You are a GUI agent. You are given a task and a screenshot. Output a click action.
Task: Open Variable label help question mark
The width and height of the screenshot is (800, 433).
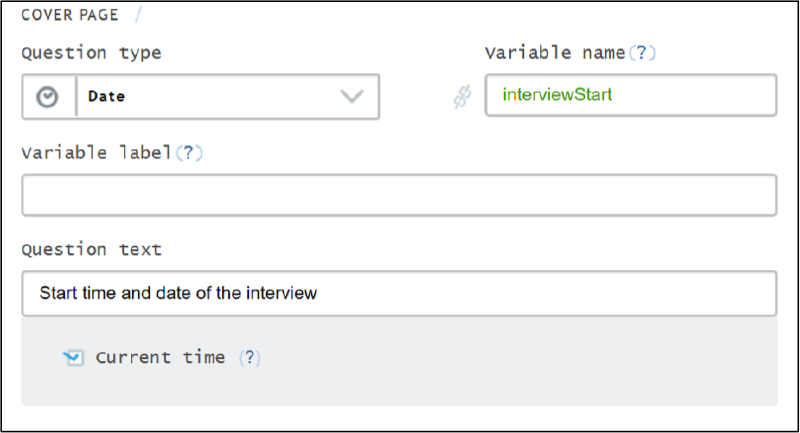point(189,153)
